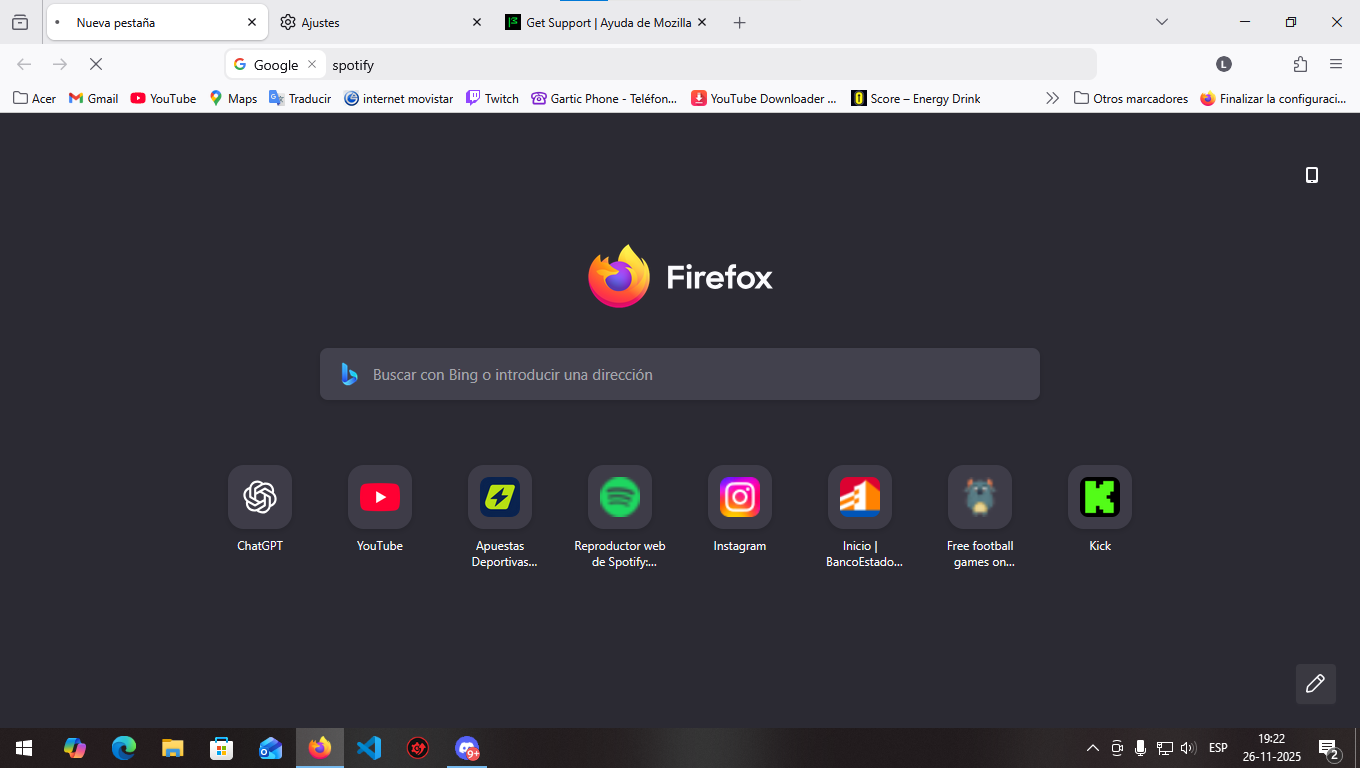This screenshot has width=1360, height=768.
Task: Switch to the Get Support Mozilla tab
Action: pyautogui.click(x=607, y=22)
